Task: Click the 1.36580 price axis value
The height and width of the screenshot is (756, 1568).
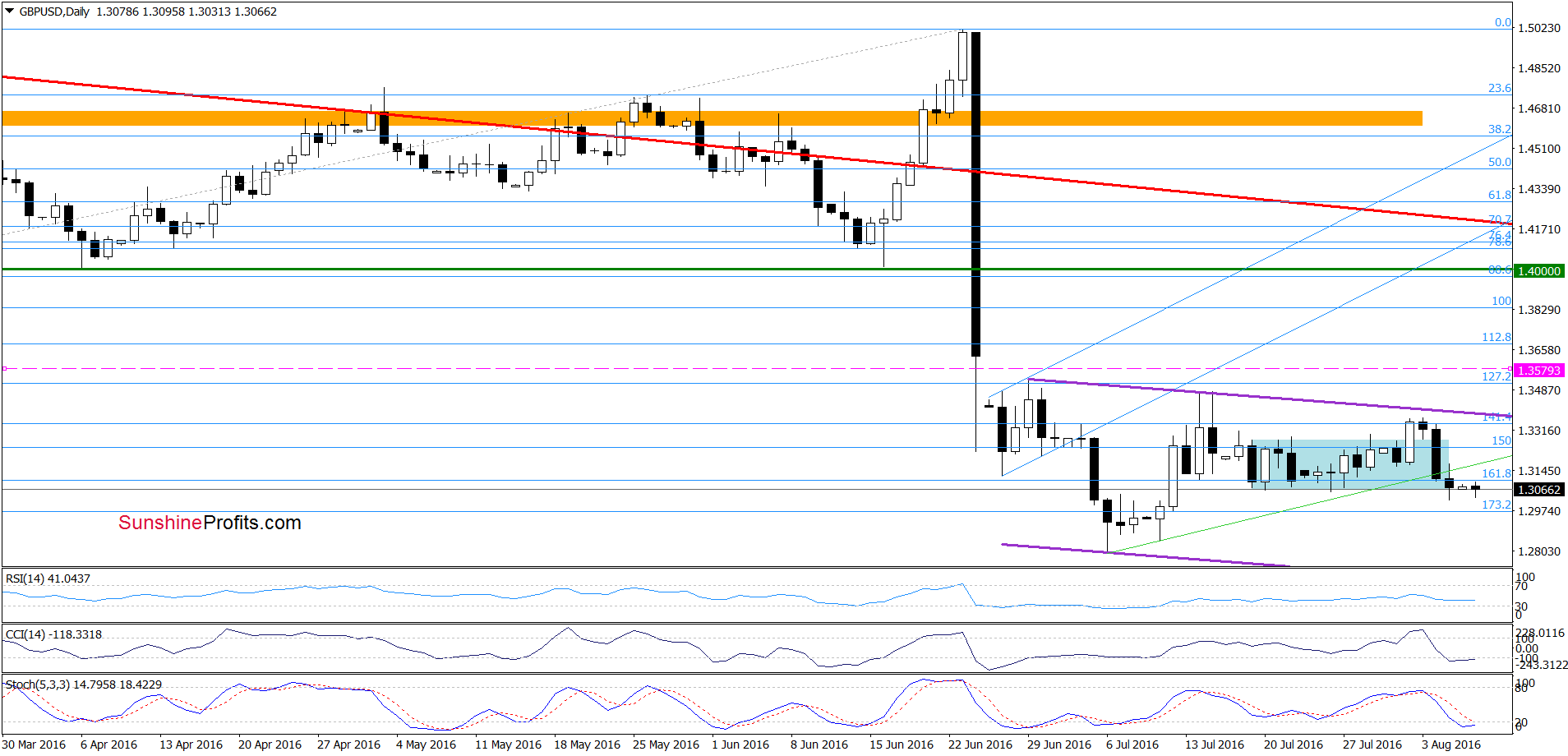Action: point(1538,350)
